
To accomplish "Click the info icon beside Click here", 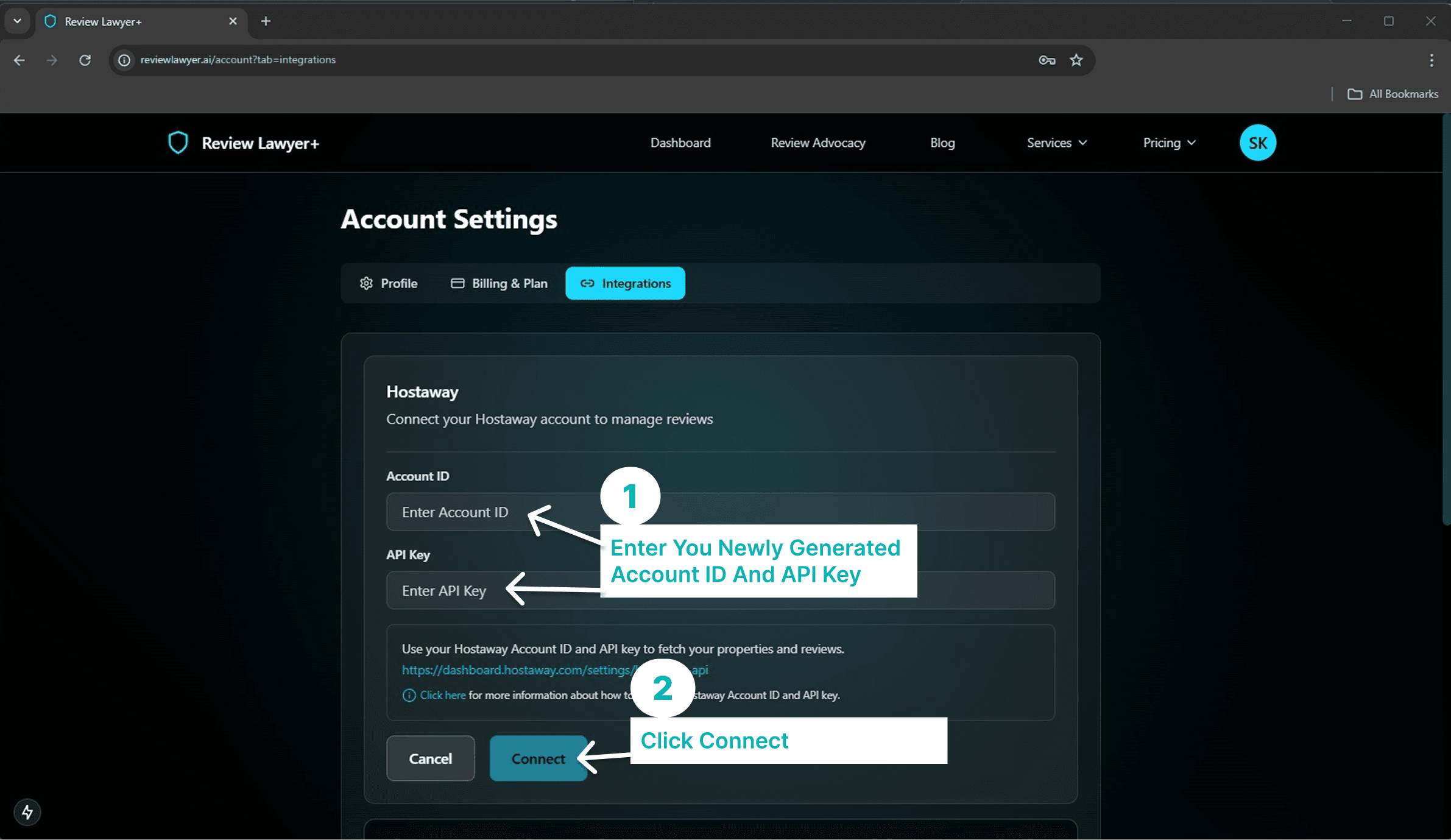I will pos(409,695).
